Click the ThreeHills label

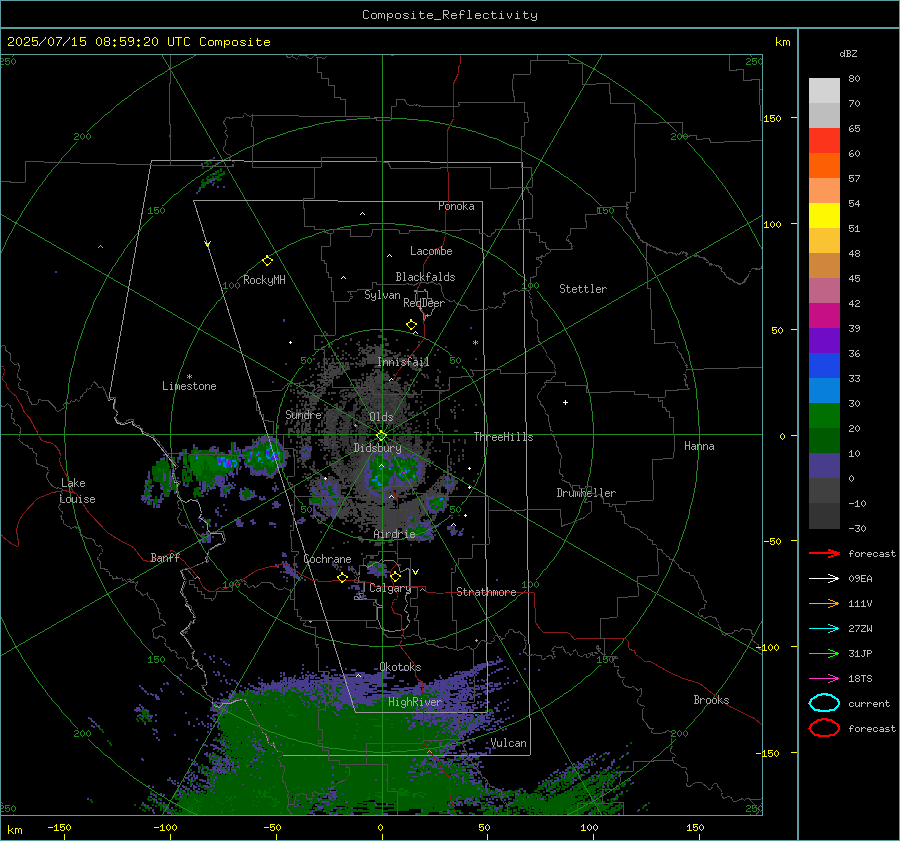pyautogui.click(x=503, y=437)
